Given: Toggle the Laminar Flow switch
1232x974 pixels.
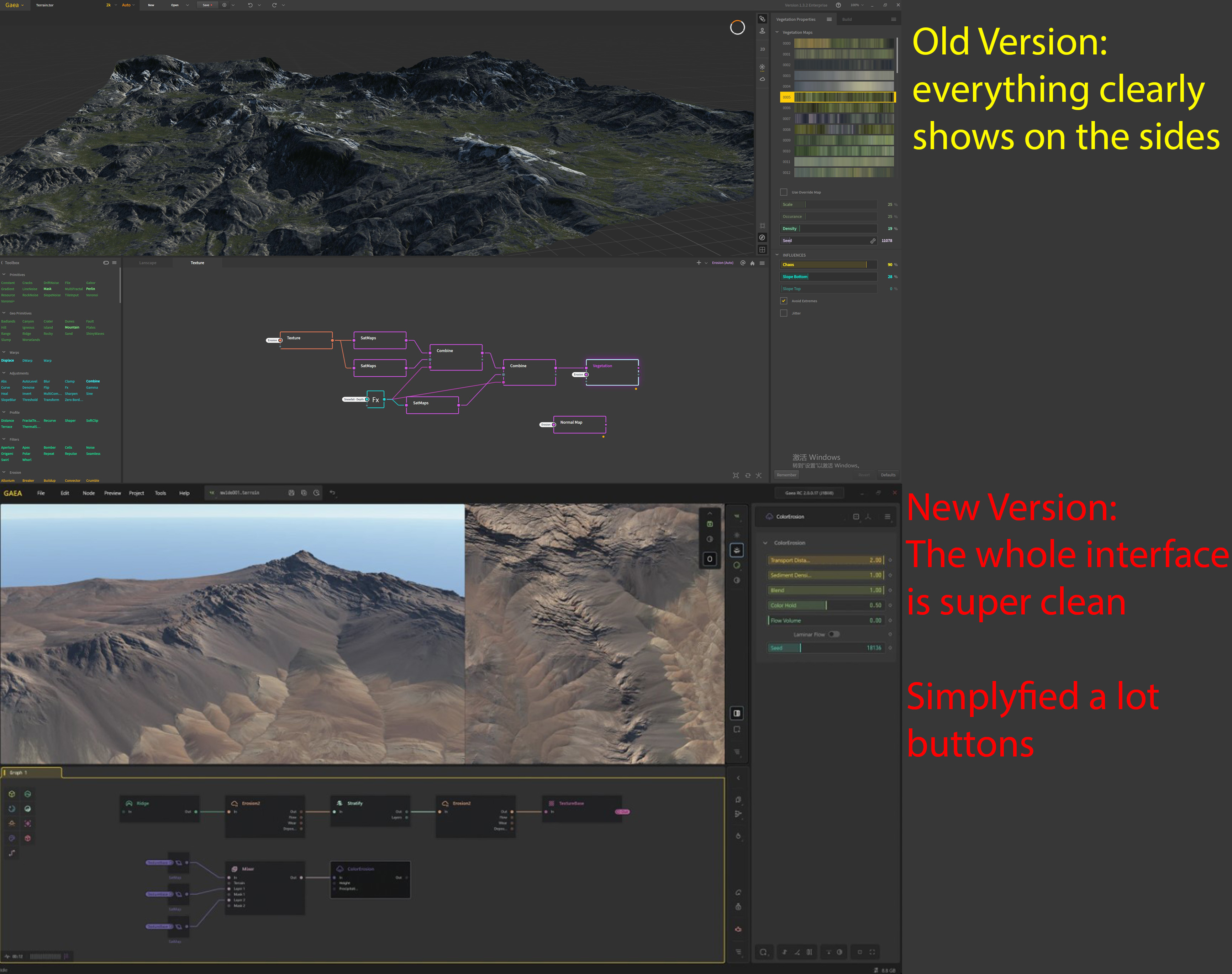Looking at the screenshot, I should pyautogui.click(x=833, y=634).
